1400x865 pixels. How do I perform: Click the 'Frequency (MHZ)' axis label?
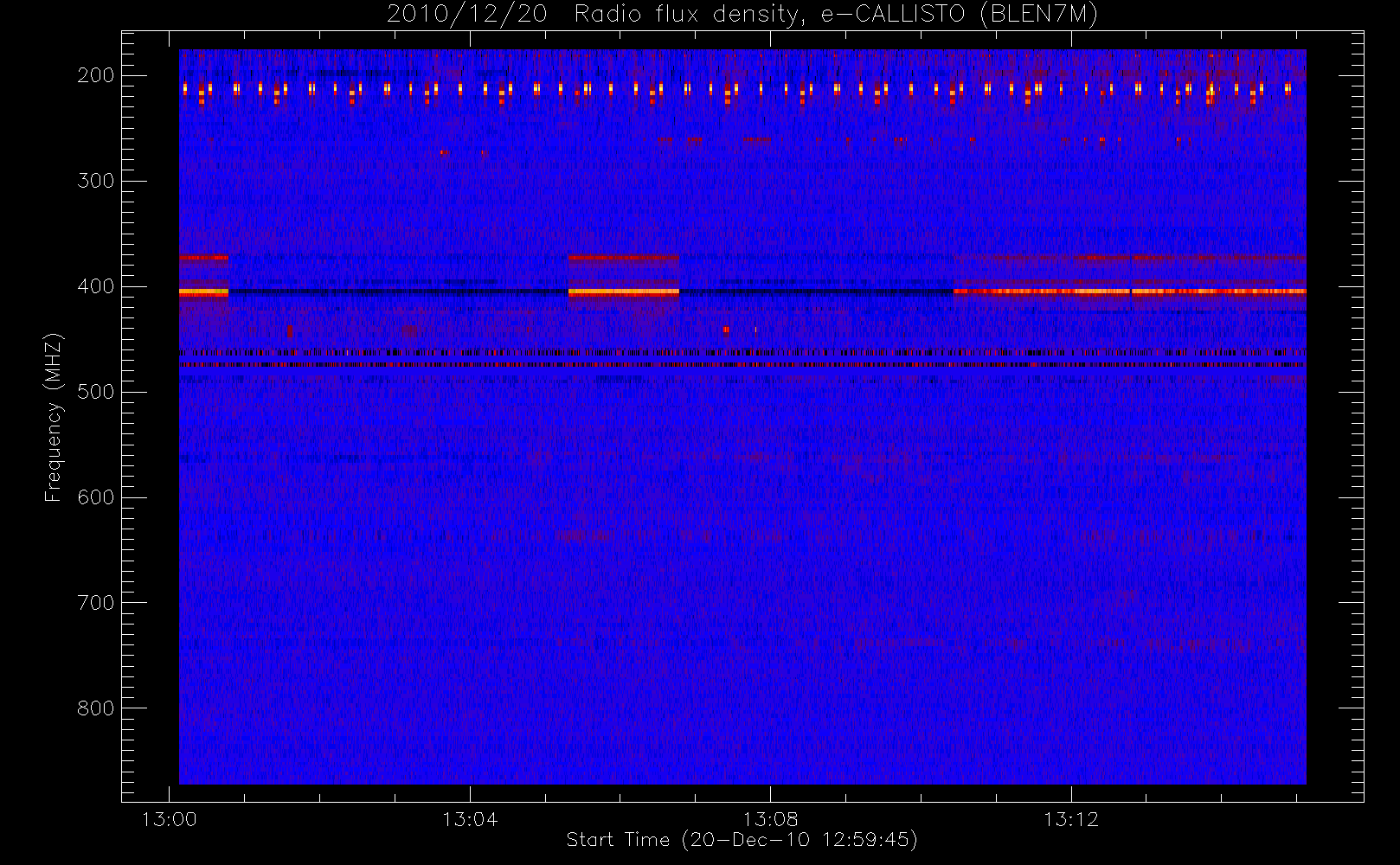point(54,417)
